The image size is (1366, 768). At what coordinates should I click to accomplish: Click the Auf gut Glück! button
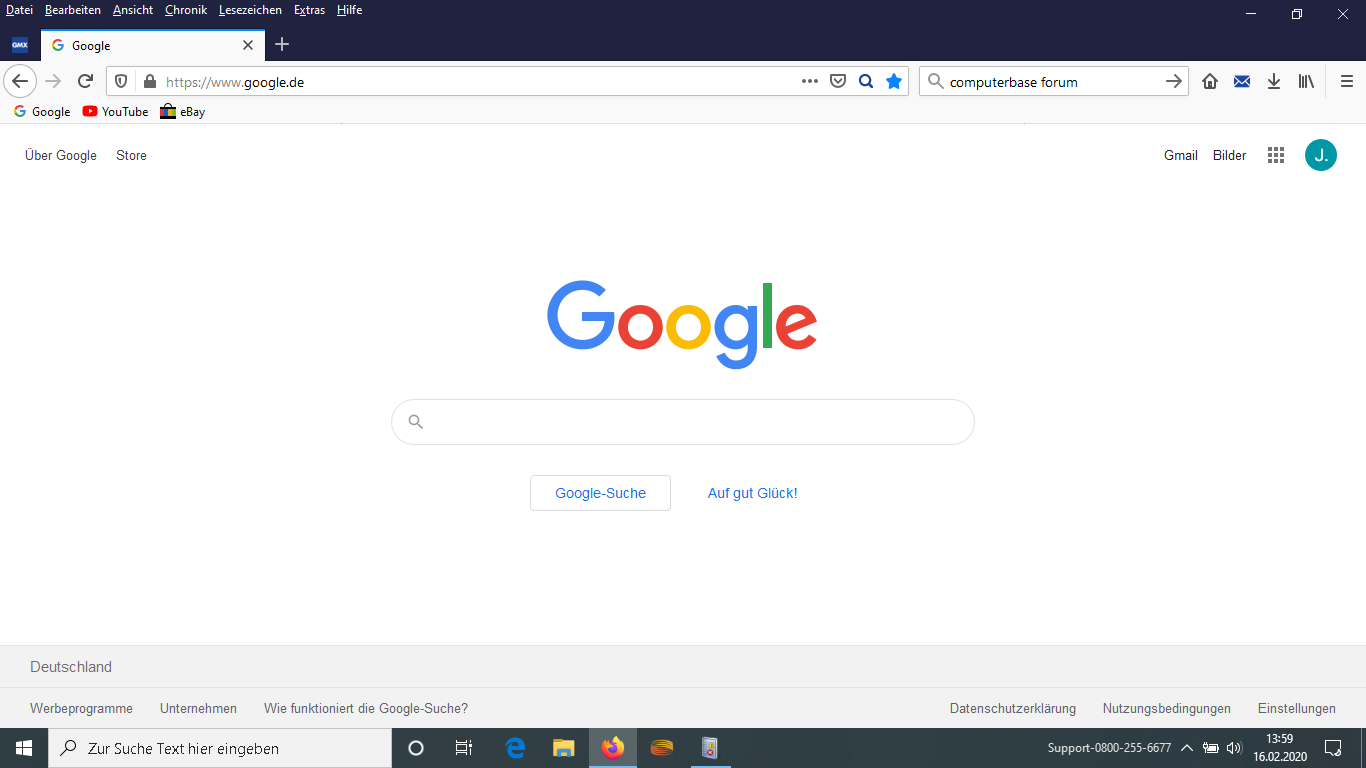click(x=752, y=493)
